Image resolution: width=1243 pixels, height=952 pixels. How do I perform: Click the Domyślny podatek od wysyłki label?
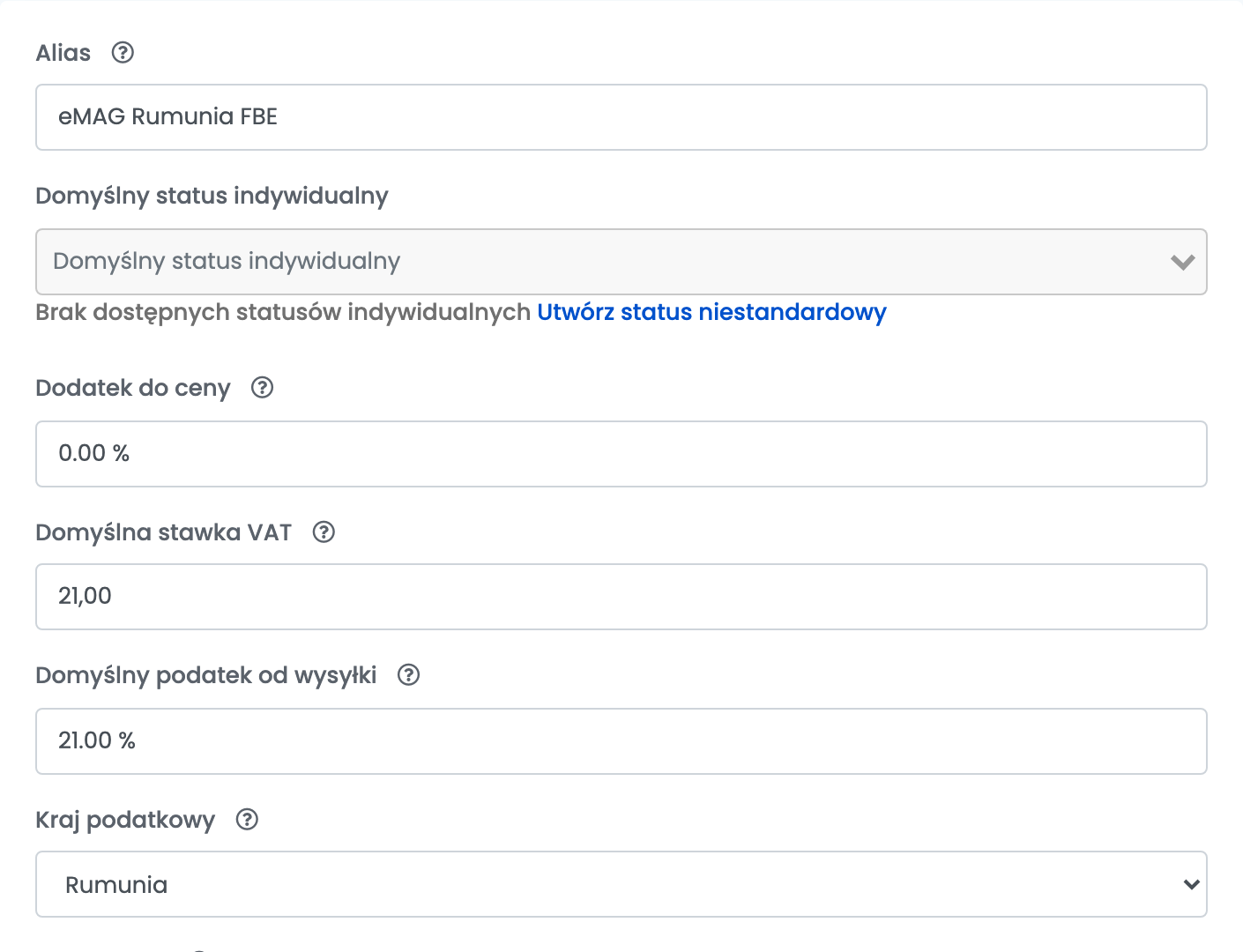(x=206, y=675)
